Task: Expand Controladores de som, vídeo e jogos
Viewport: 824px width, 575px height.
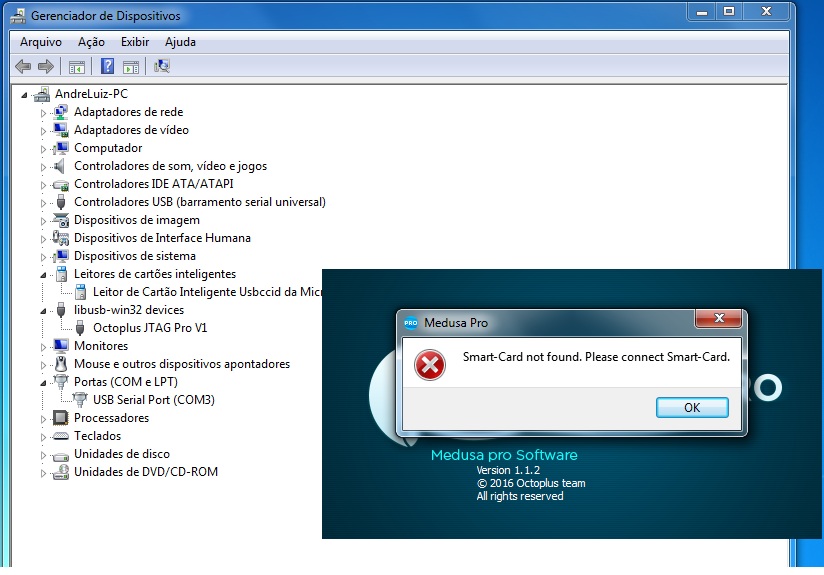Action: 44,167
